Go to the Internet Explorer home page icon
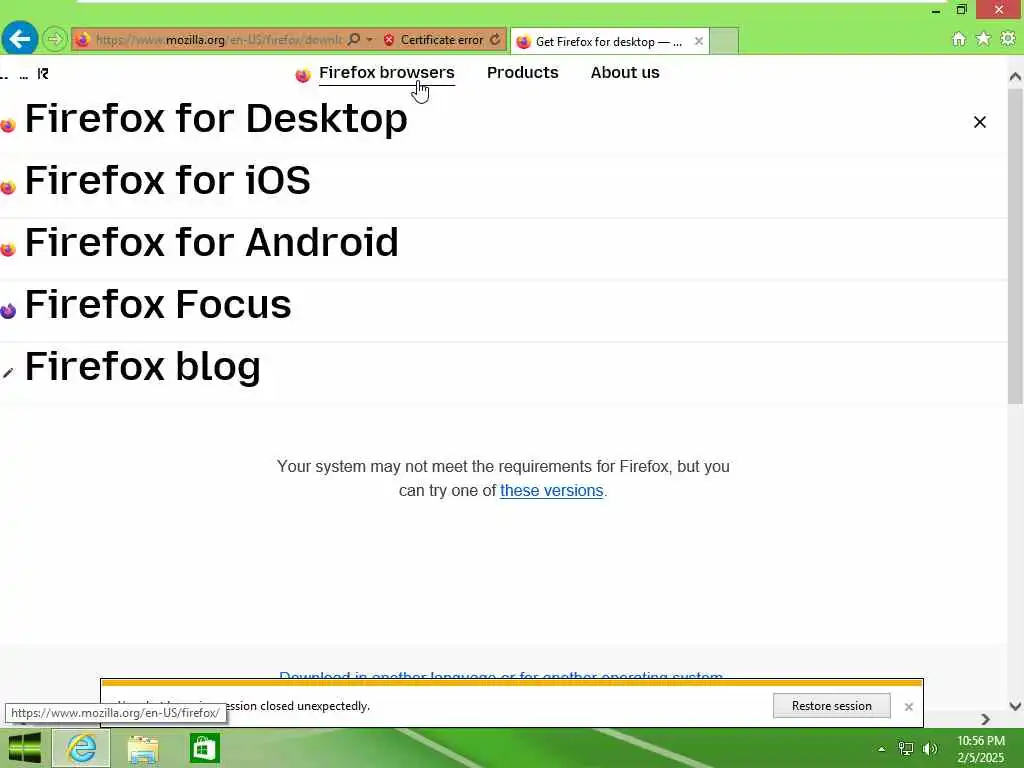Screen dimensions: 1024x768 (958, 39)
